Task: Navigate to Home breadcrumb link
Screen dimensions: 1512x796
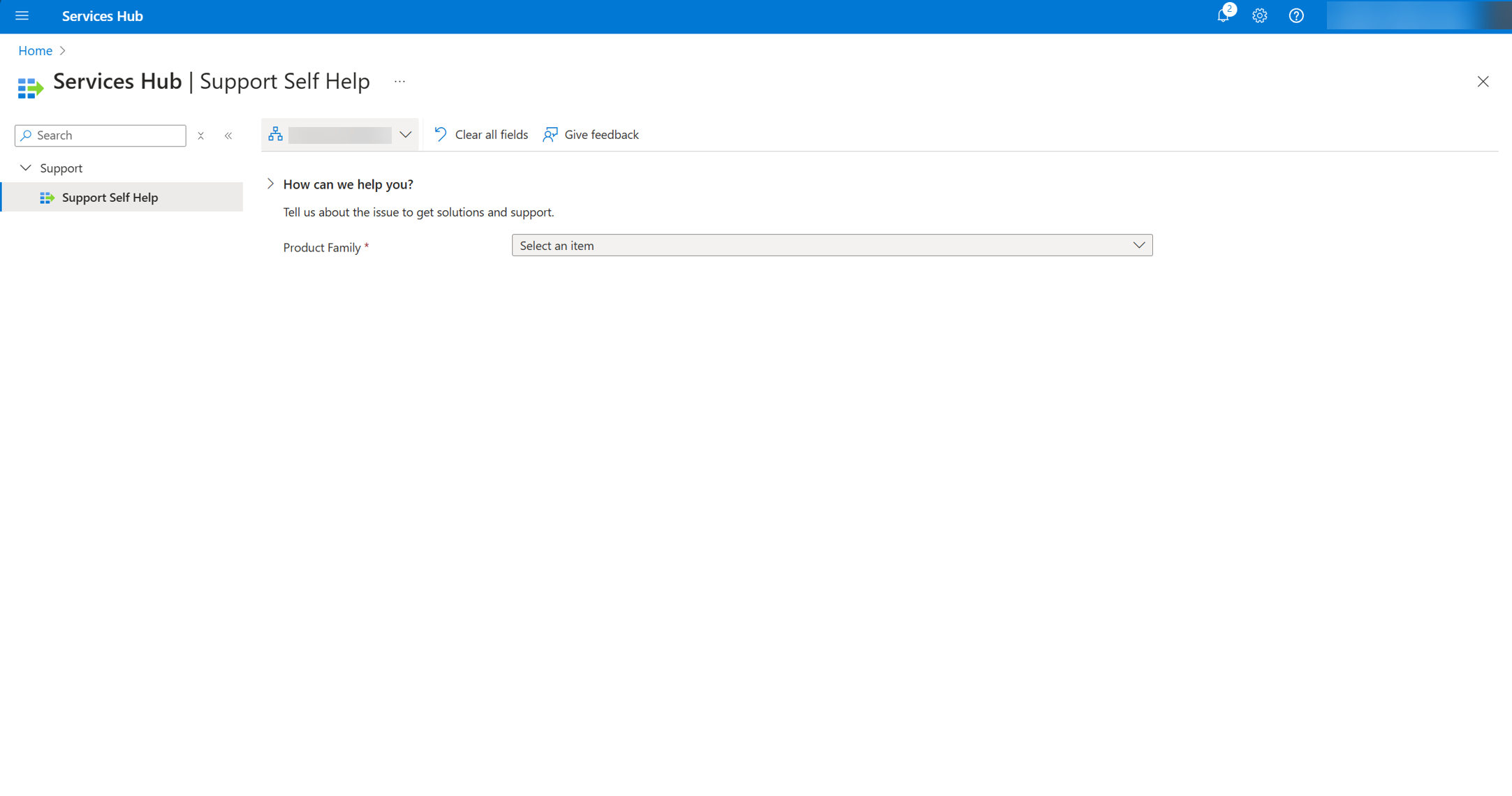Action: coord(34,50)
